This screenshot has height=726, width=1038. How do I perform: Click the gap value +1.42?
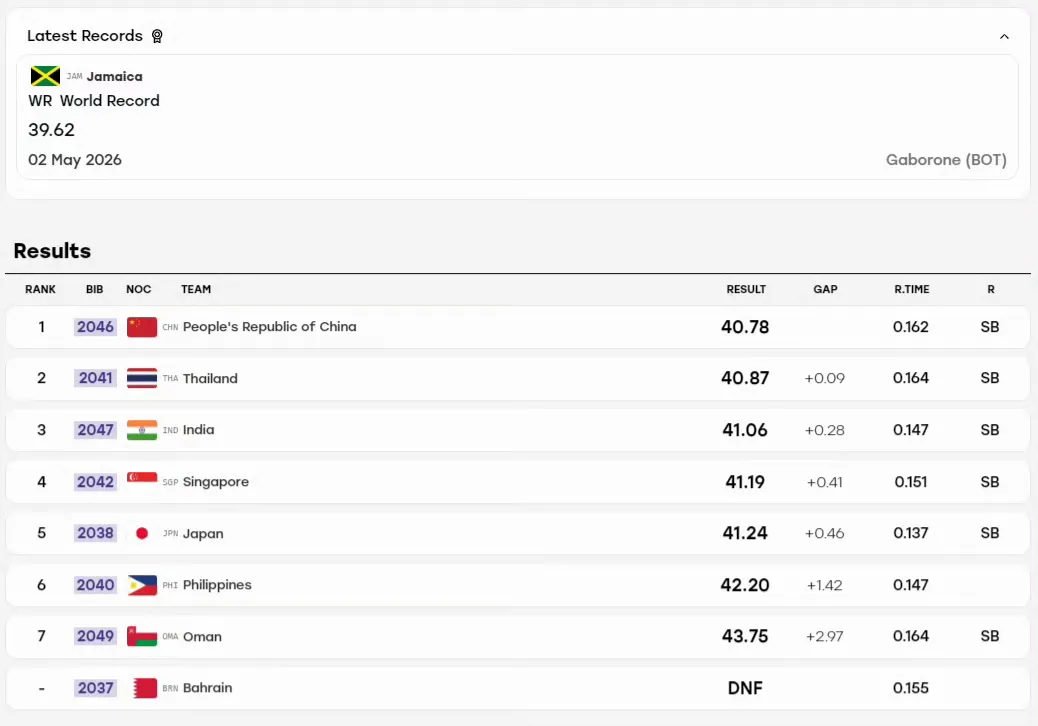point(825,585)
